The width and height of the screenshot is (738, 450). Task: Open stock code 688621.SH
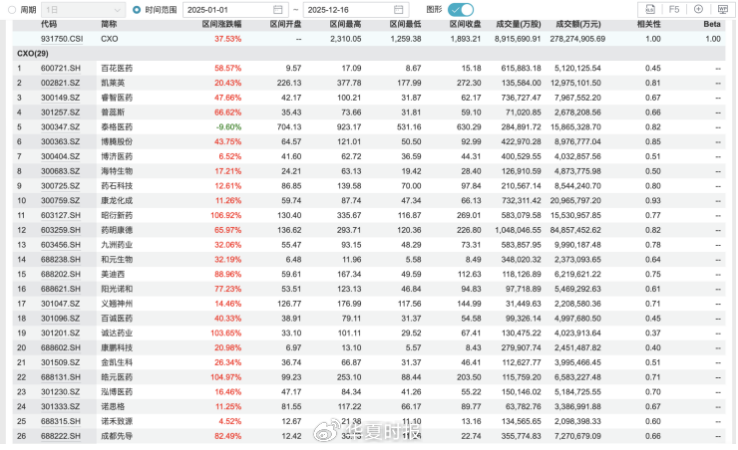point(61,289)
